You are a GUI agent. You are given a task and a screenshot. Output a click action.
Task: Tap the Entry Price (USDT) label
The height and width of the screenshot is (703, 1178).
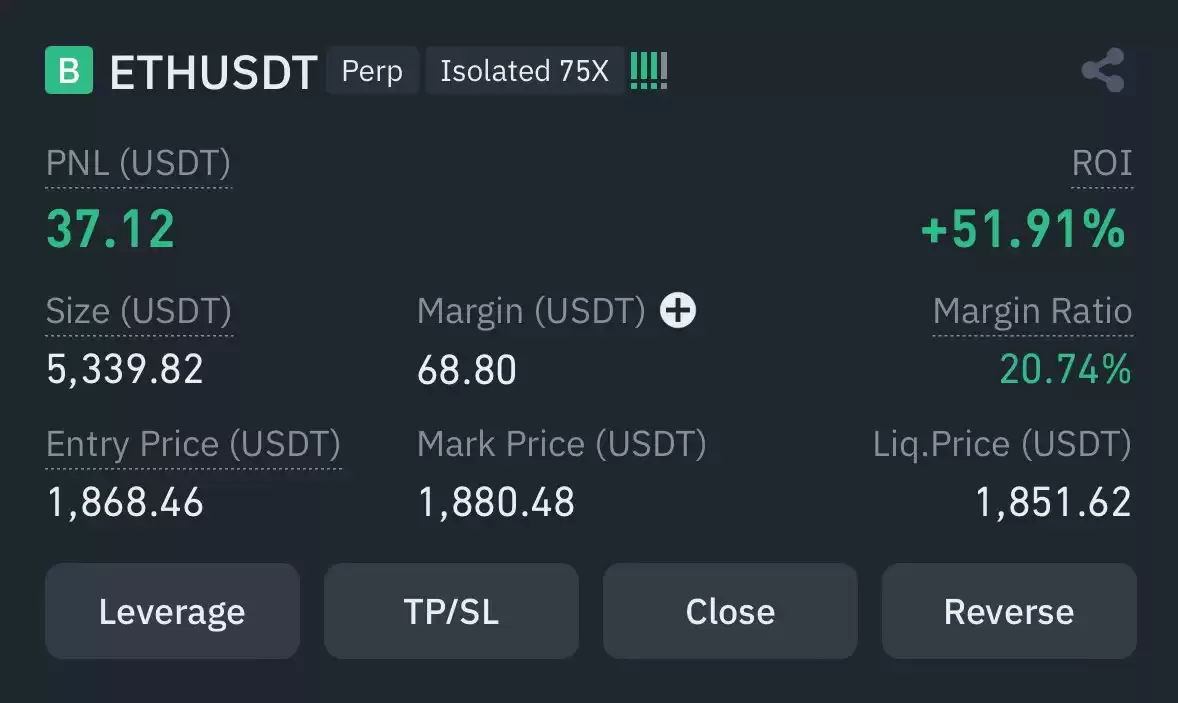pyautogui.click(x=193, y=444)
